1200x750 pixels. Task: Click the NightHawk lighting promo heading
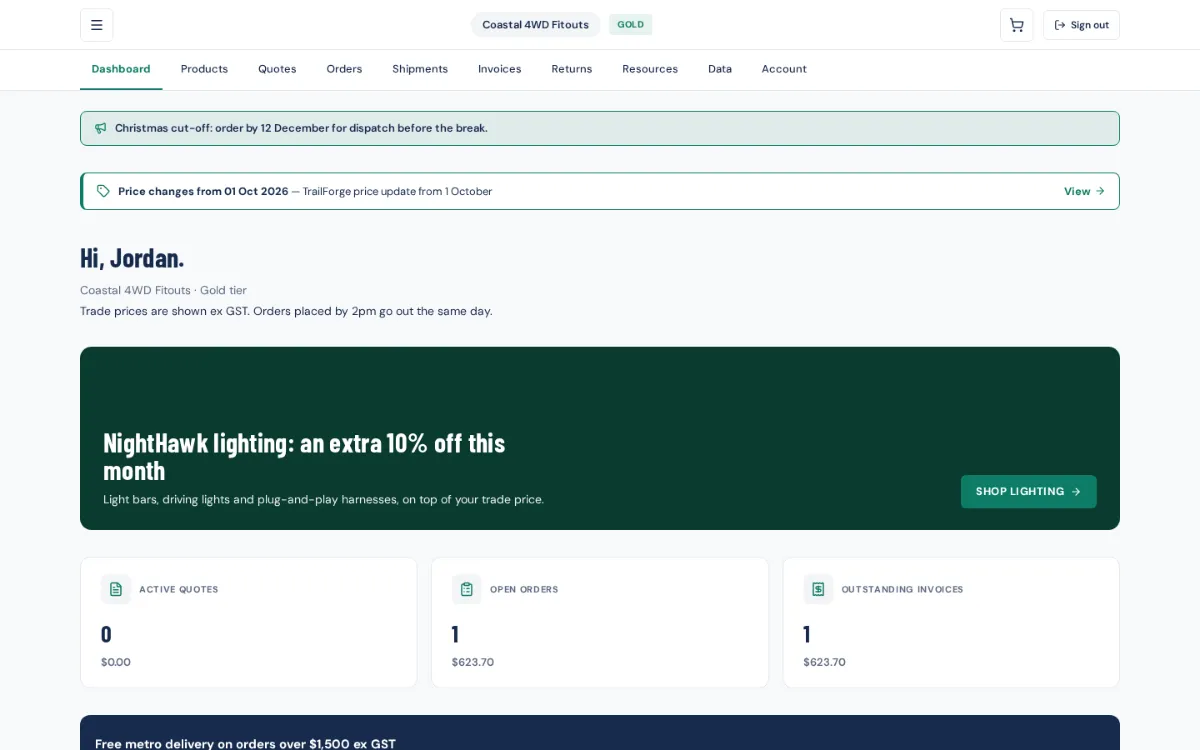click(x=304, y=456)
